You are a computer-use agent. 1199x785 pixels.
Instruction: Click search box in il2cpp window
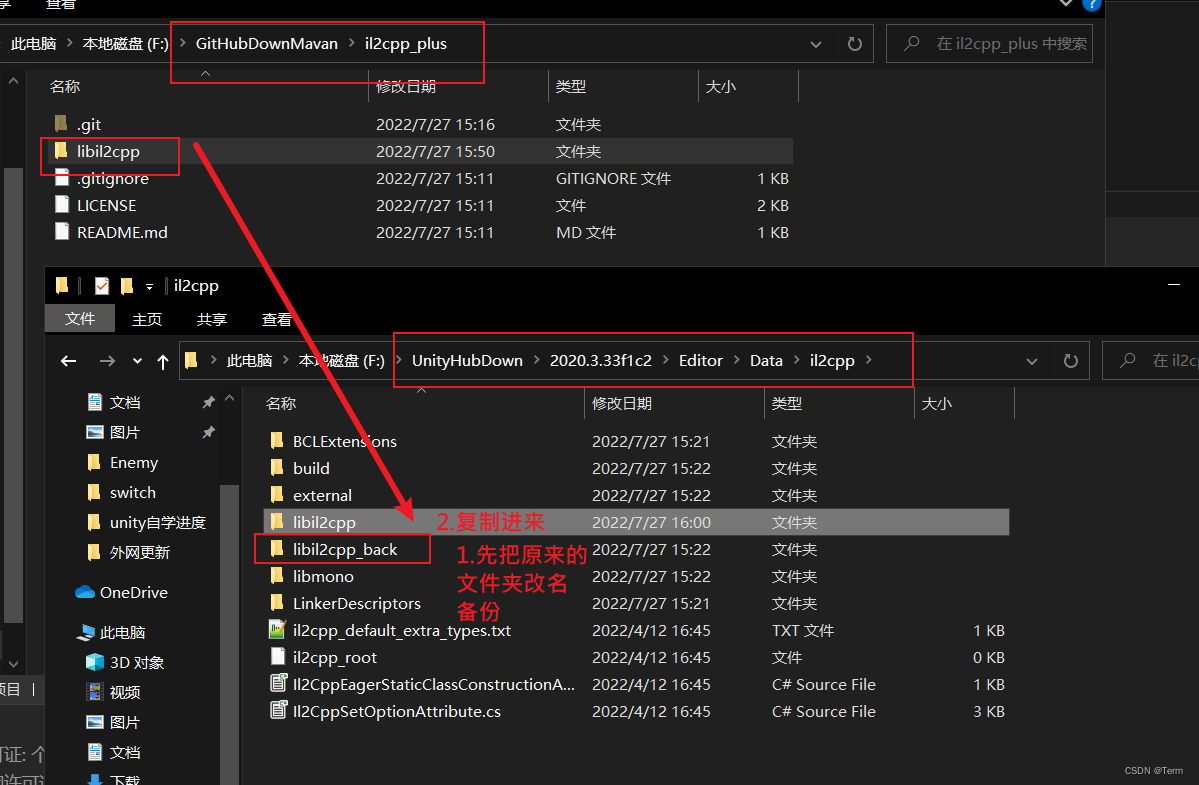coord(1150,360)
